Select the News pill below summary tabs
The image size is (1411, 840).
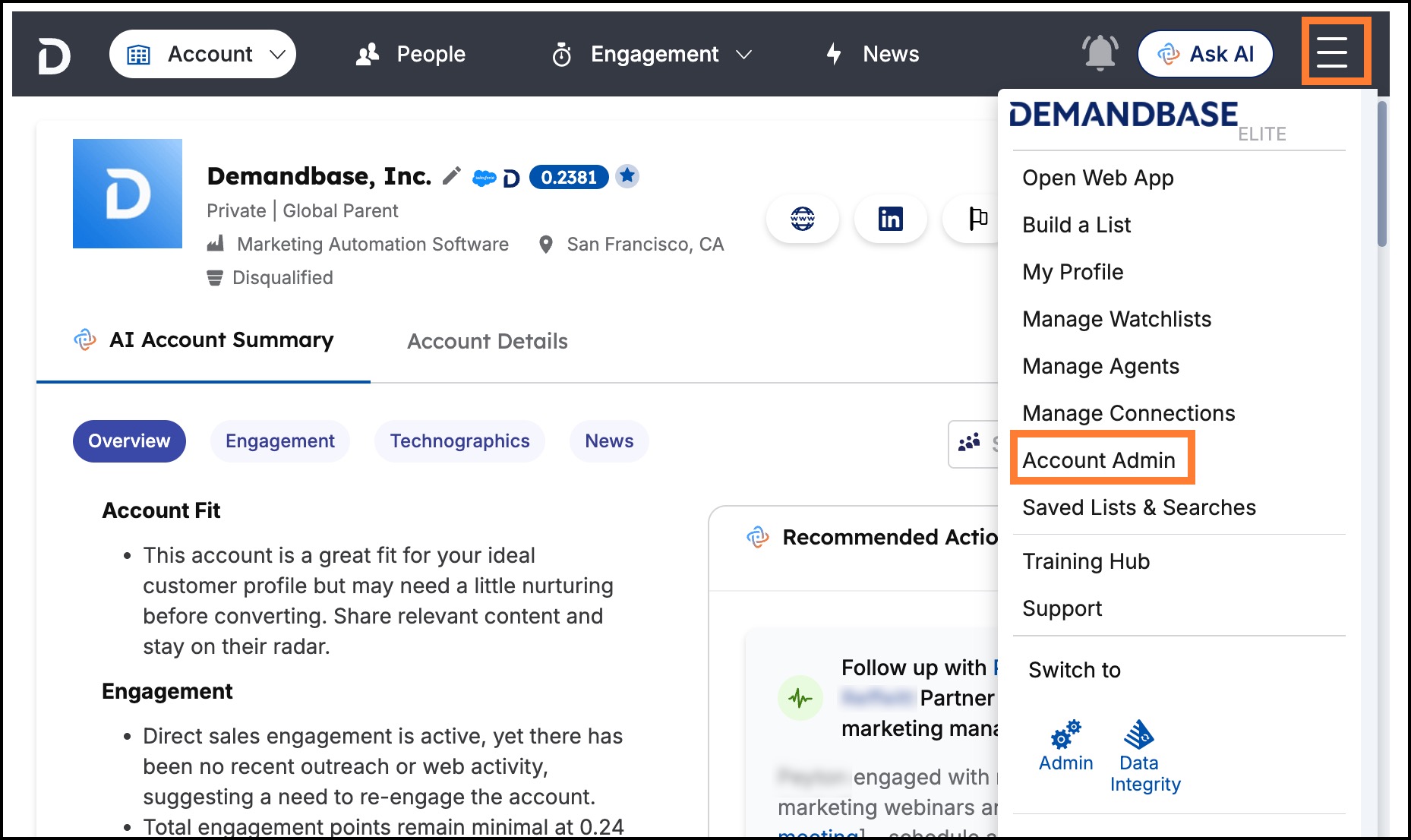coord(609,441)
